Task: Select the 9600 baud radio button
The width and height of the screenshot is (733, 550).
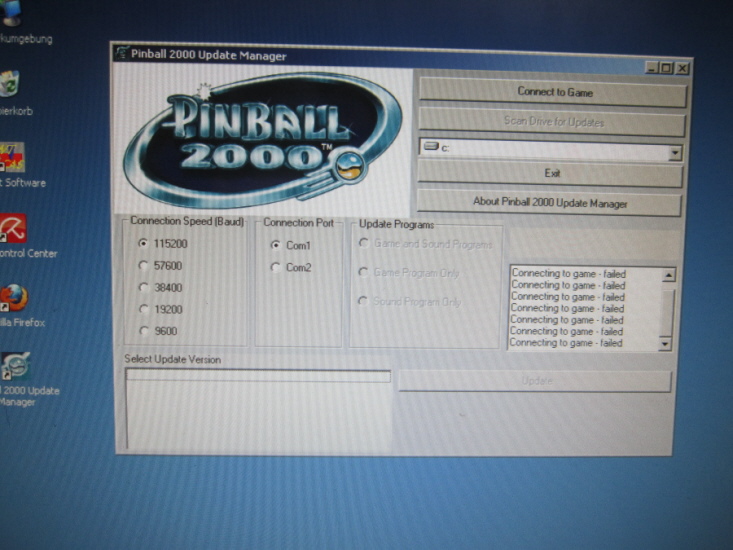Action: [144, 331]
